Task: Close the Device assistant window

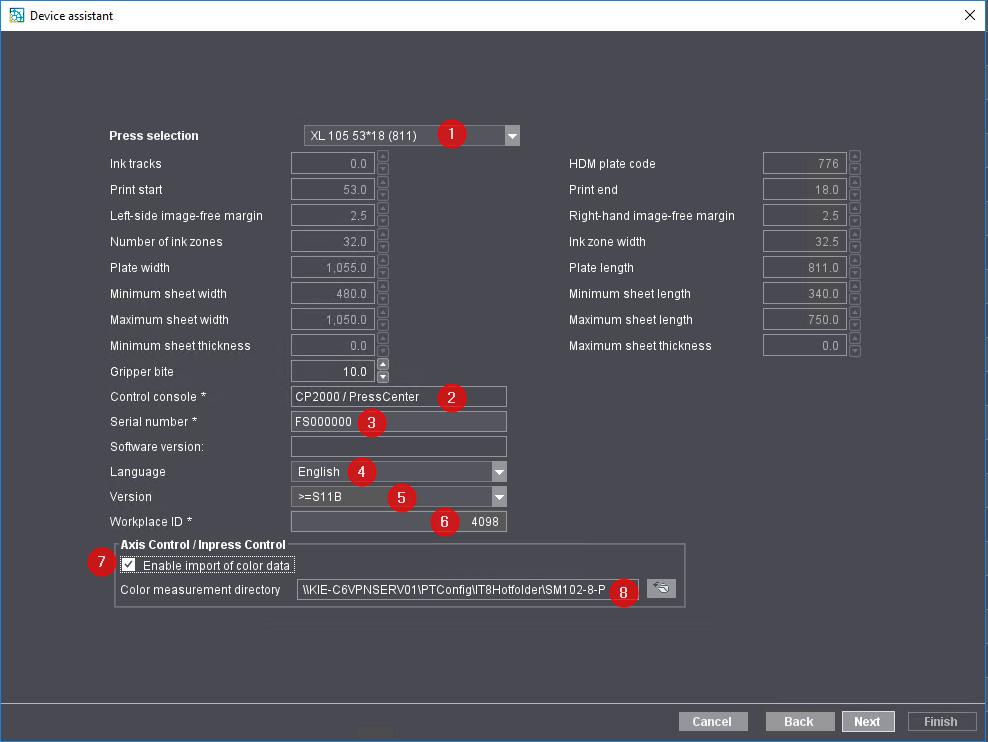Action: pyautogui.click(x=969, y=15)
